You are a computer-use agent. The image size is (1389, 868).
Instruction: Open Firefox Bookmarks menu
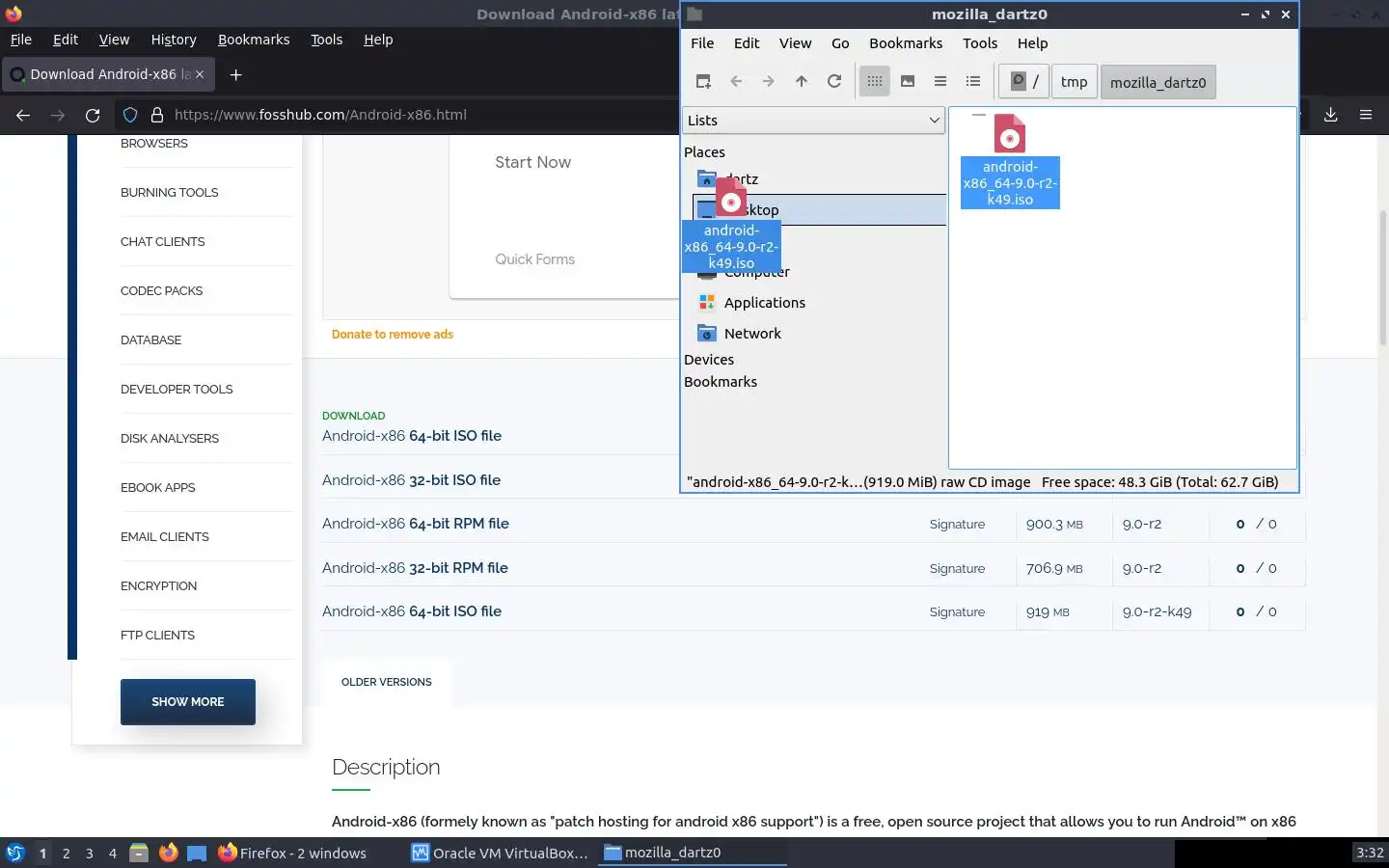(254, 40)
